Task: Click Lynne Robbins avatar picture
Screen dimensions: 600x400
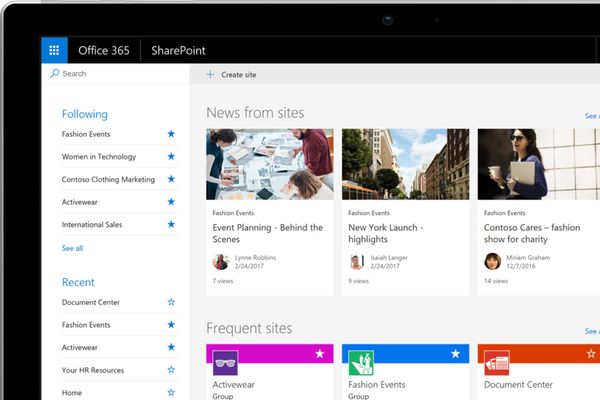Action: [x=221, y=262]
